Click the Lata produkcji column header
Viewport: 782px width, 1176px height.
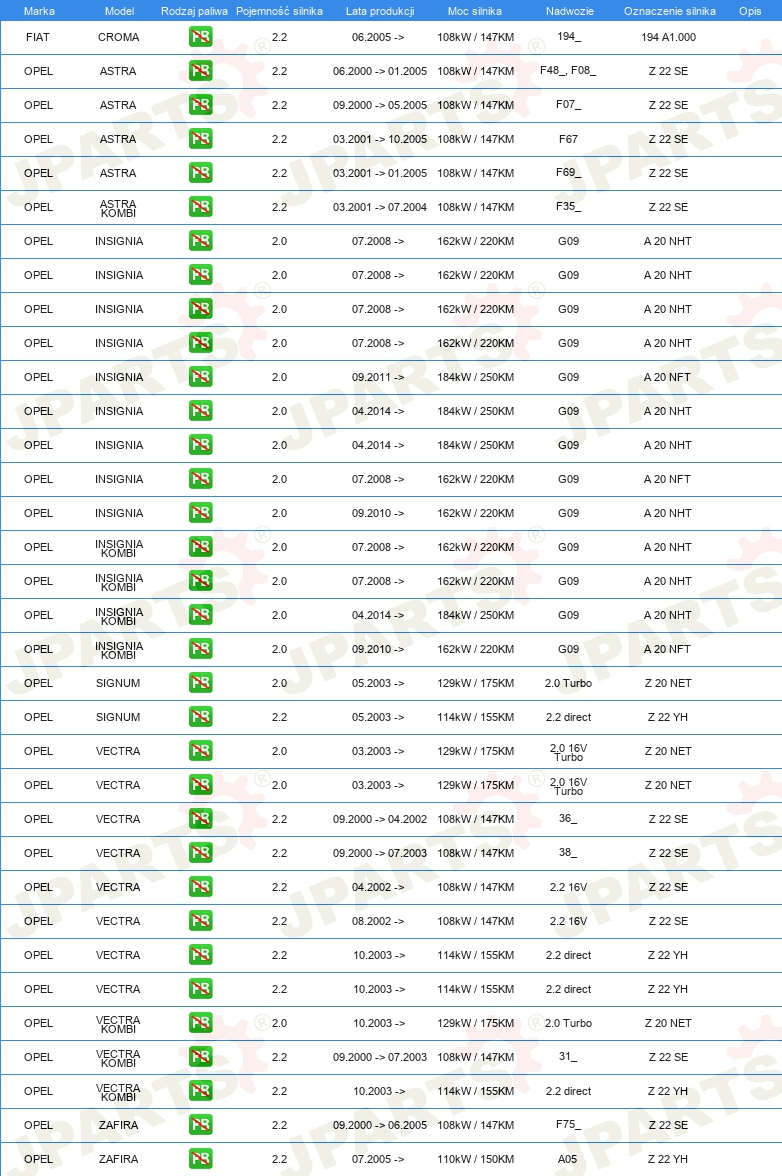pyautogui.click(x=379, y=11)
